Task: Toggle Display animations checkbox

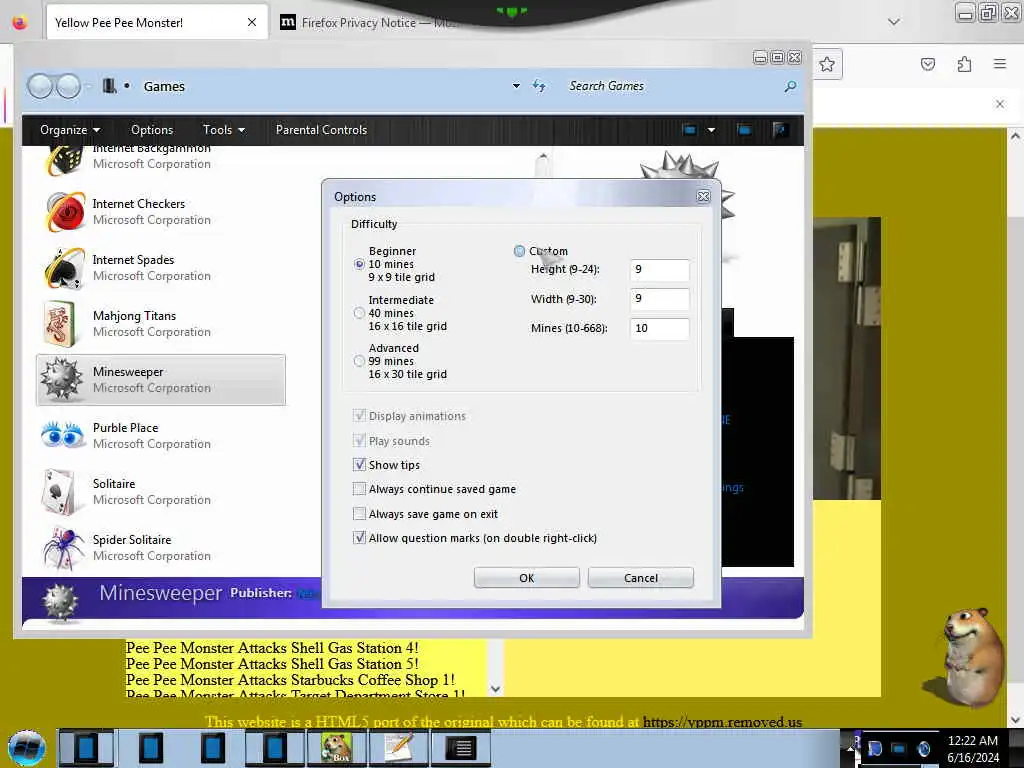Action: (x=359, y=416)
